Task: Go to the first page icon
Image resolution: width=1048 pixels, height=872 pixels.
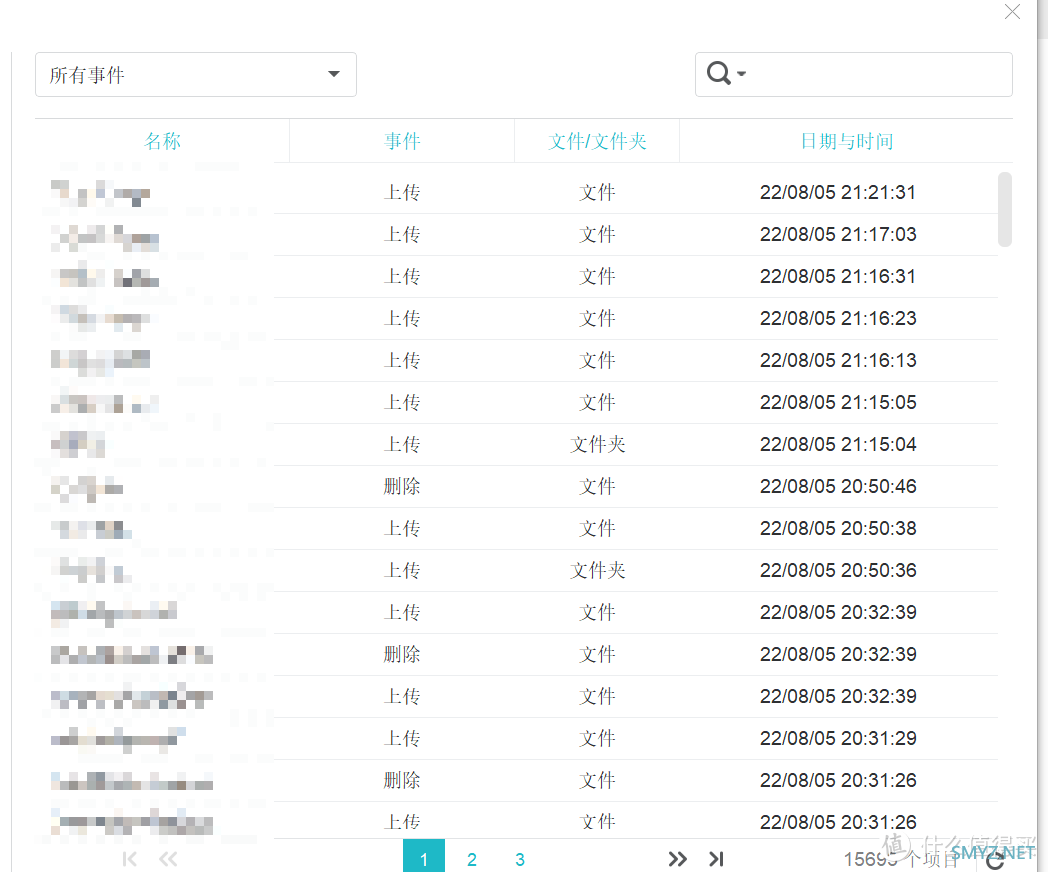Action: 129,859
